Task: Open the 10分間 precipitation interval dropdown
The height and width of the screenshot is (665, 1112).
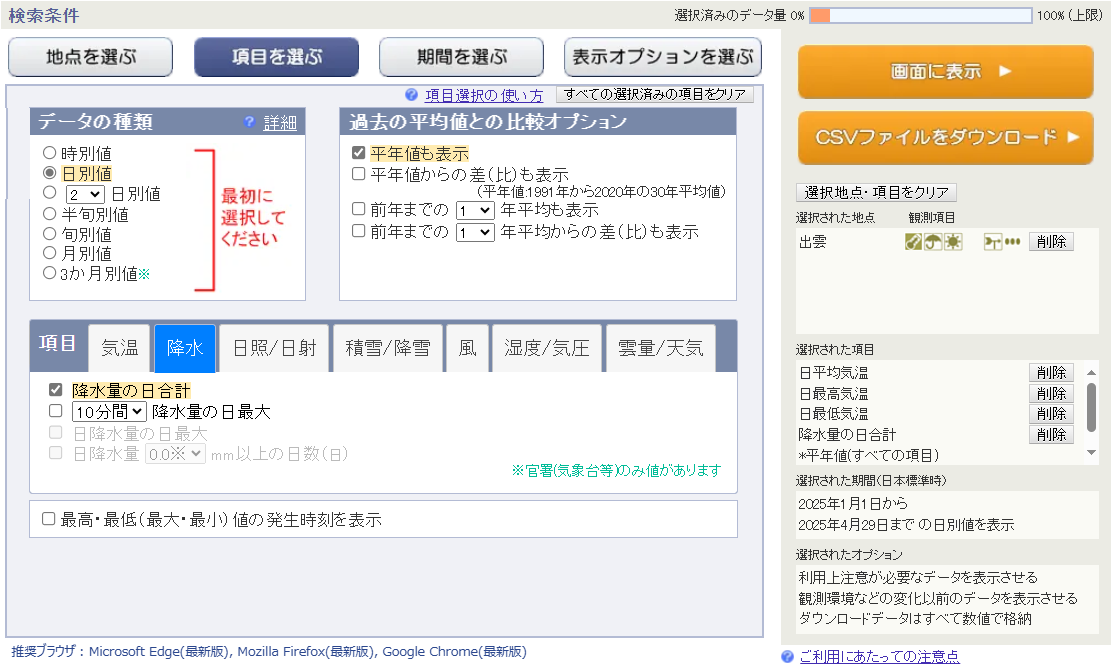Action: coord(109,411)
